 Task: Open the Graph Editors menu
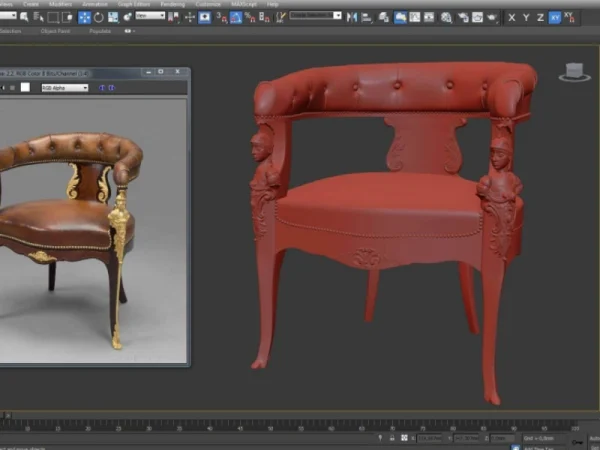(134, 4)
